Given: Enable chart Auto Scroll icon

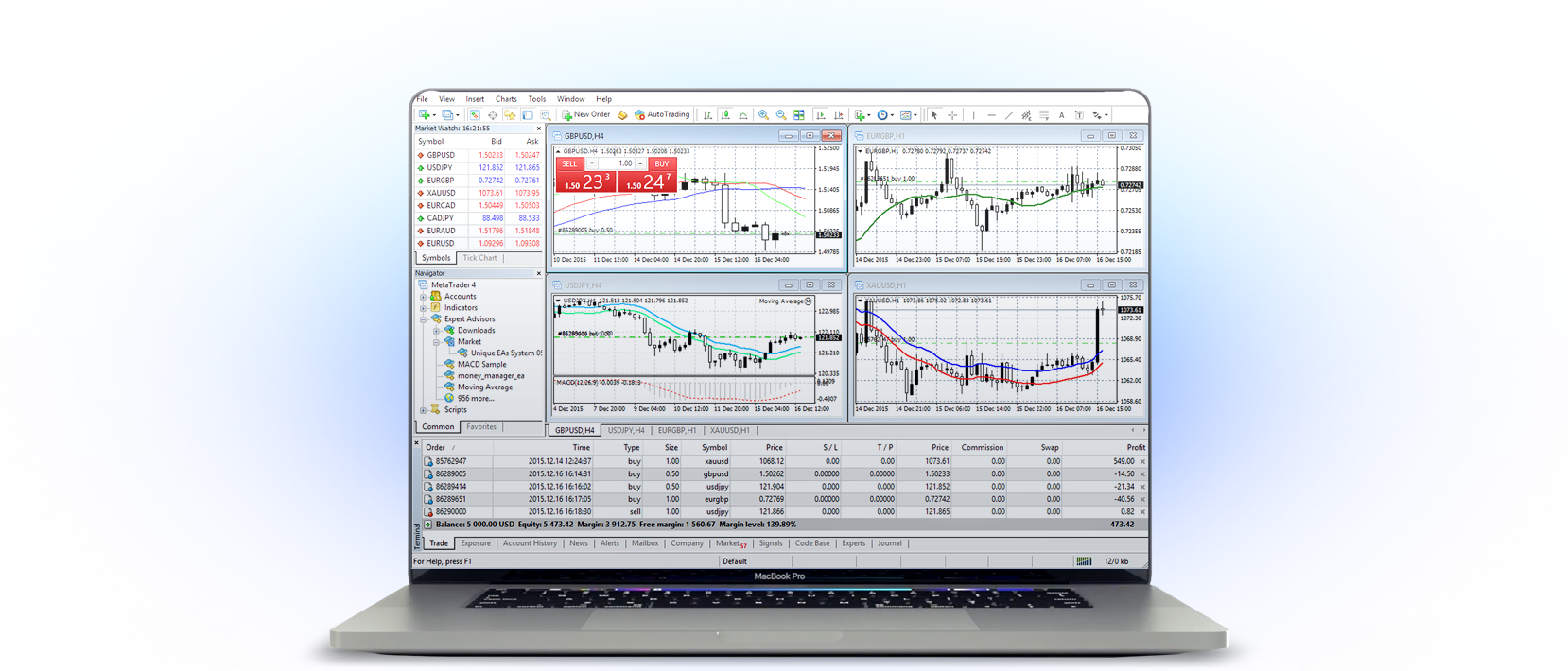Looking at the screenshot, I should pyautogui.click(x=820, y=115).
